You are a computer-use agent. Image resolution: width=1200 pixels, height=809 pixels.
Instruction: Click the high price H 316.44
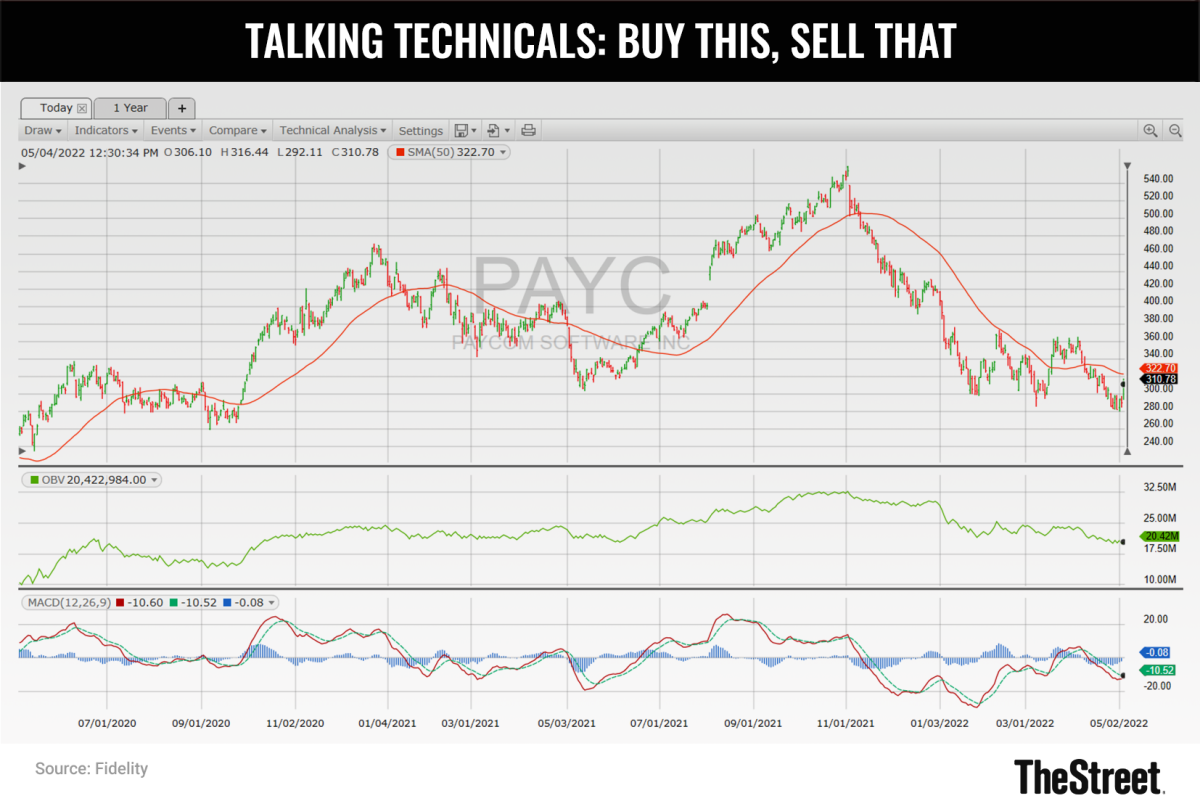tap(245, 152)
